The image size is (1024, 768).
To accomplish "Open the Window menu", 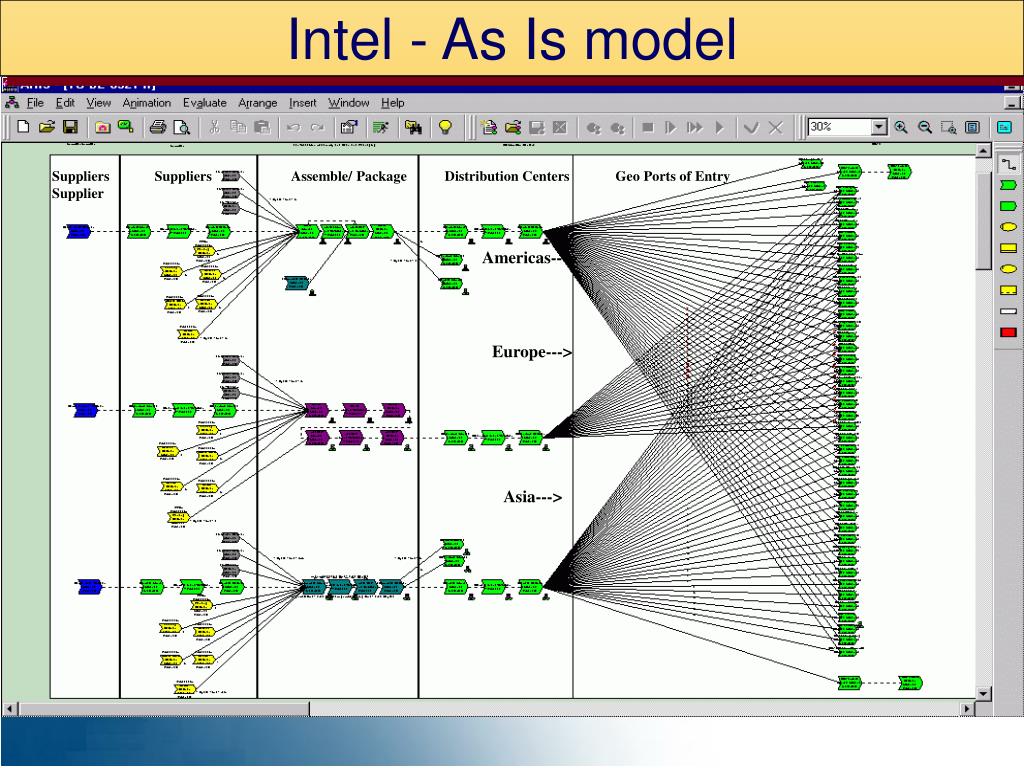I will pos(349,103).
